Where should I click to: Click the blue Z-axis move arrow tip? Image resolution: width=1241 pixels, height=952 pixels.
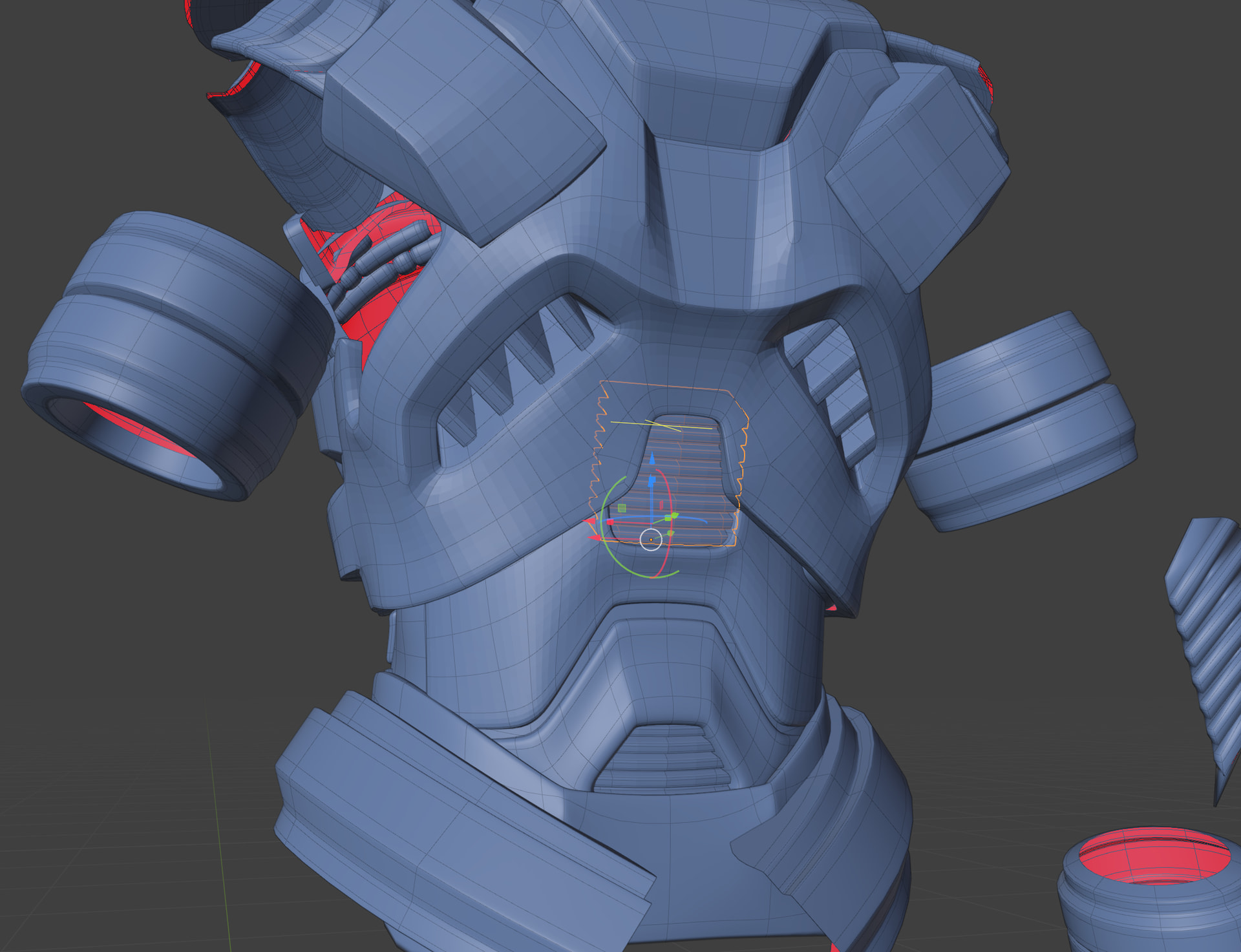coord(652,460)
